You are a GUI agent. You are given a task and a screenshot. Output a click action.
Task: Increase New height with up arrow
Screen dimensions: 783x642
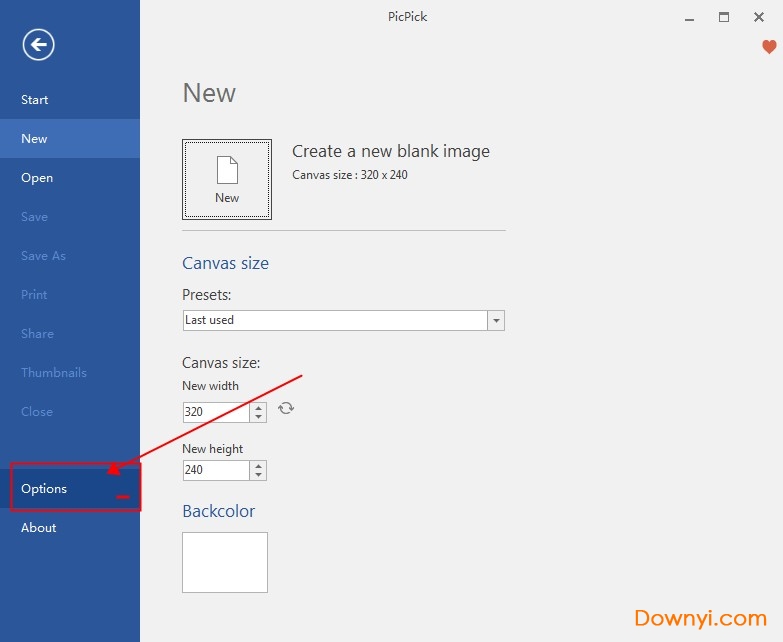tap(259, 465)
